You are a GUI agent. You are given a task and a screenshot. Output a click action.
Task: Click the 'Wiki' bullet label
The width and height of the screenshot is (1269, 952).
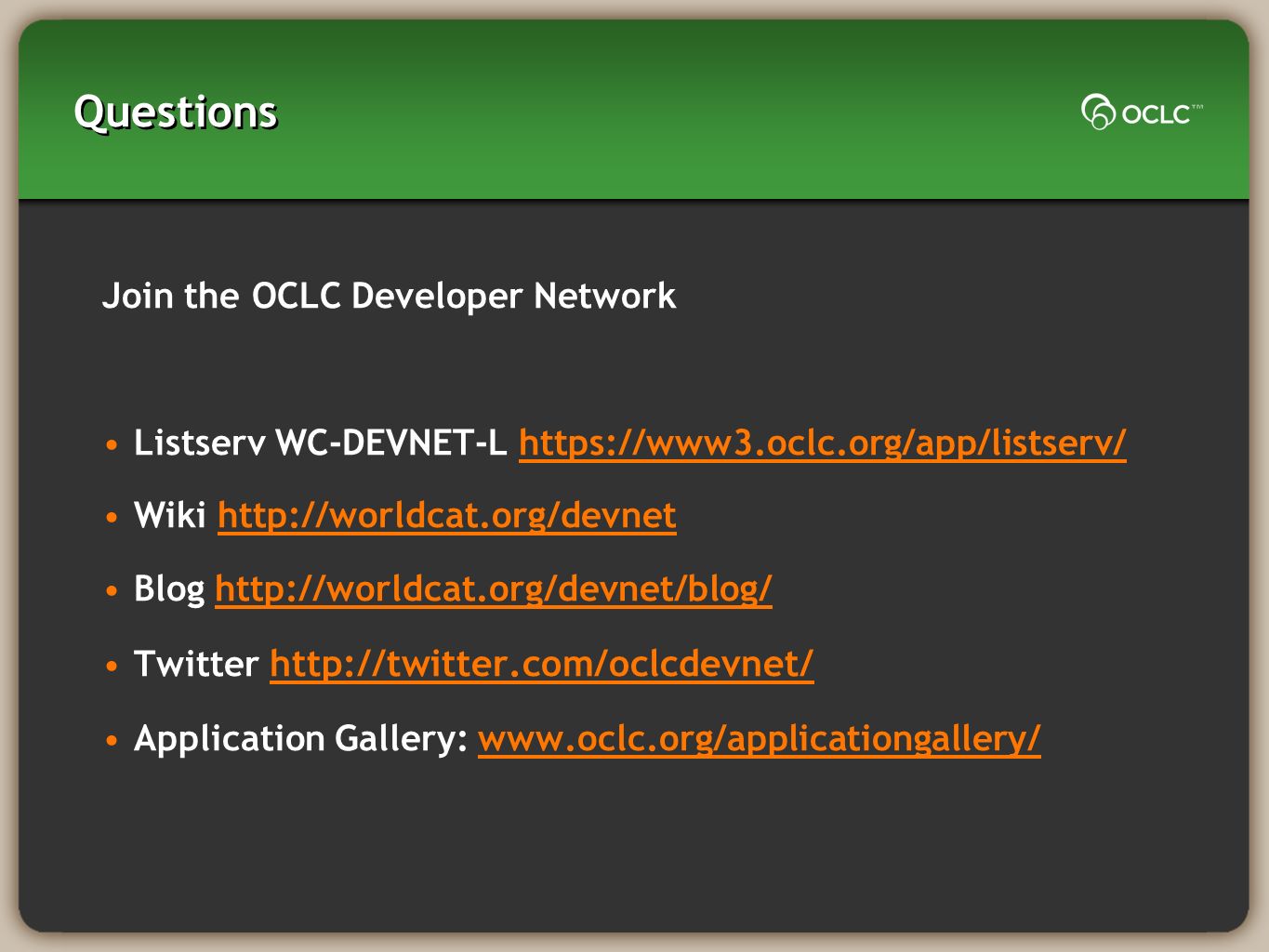click(170, 515)
